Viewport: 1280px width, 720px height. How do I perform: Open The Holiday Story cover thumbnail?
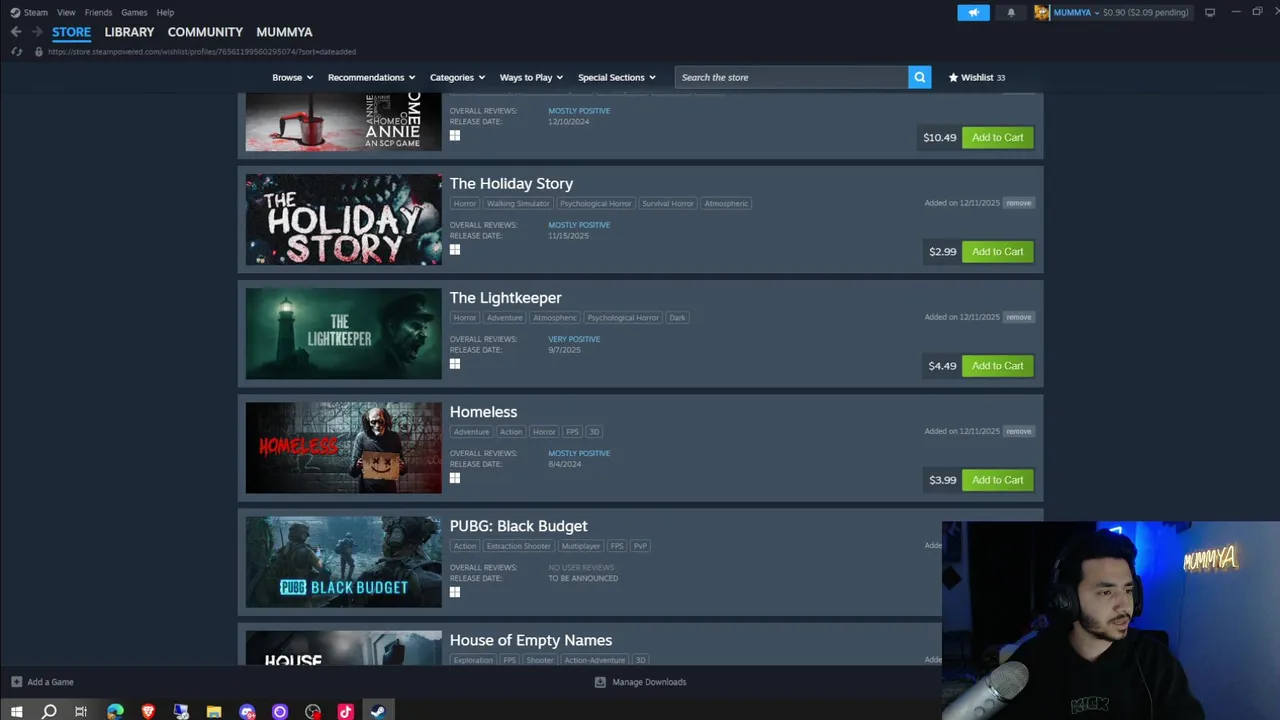click(343, 220)
